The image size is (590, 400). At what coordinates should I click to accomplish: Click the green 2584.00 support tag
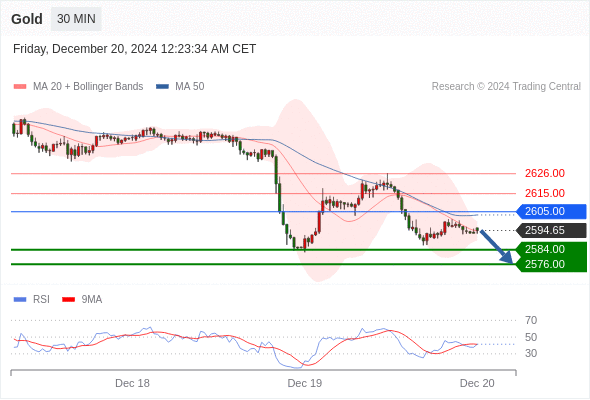[x=551, y=249]
